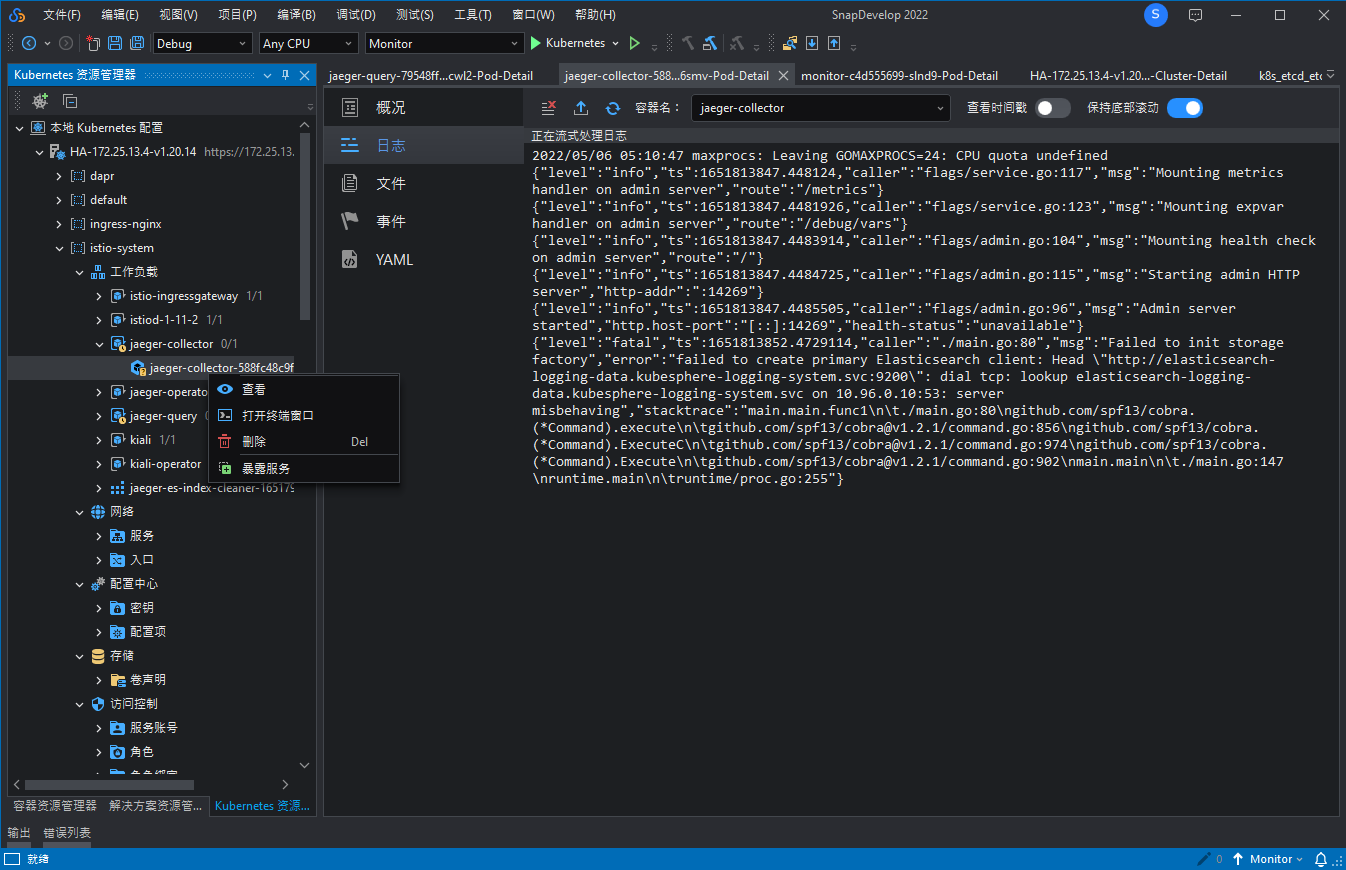Image resolution: width=1346 pixels, height=870 pixels.
Task: Pin the Kubernetes resource manager panel
Action: click(x=285, y=75)
